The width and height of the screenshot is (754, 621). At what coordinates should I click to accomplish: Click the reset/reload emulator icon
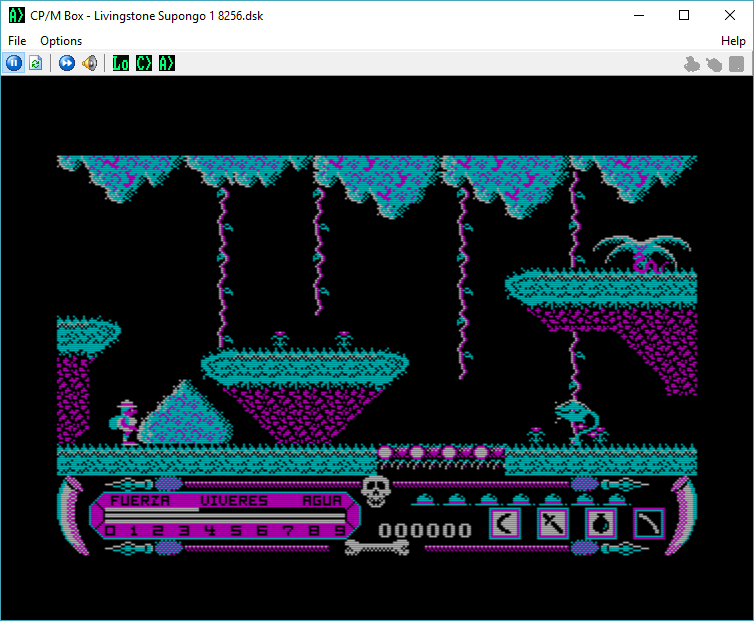(36, 63)
